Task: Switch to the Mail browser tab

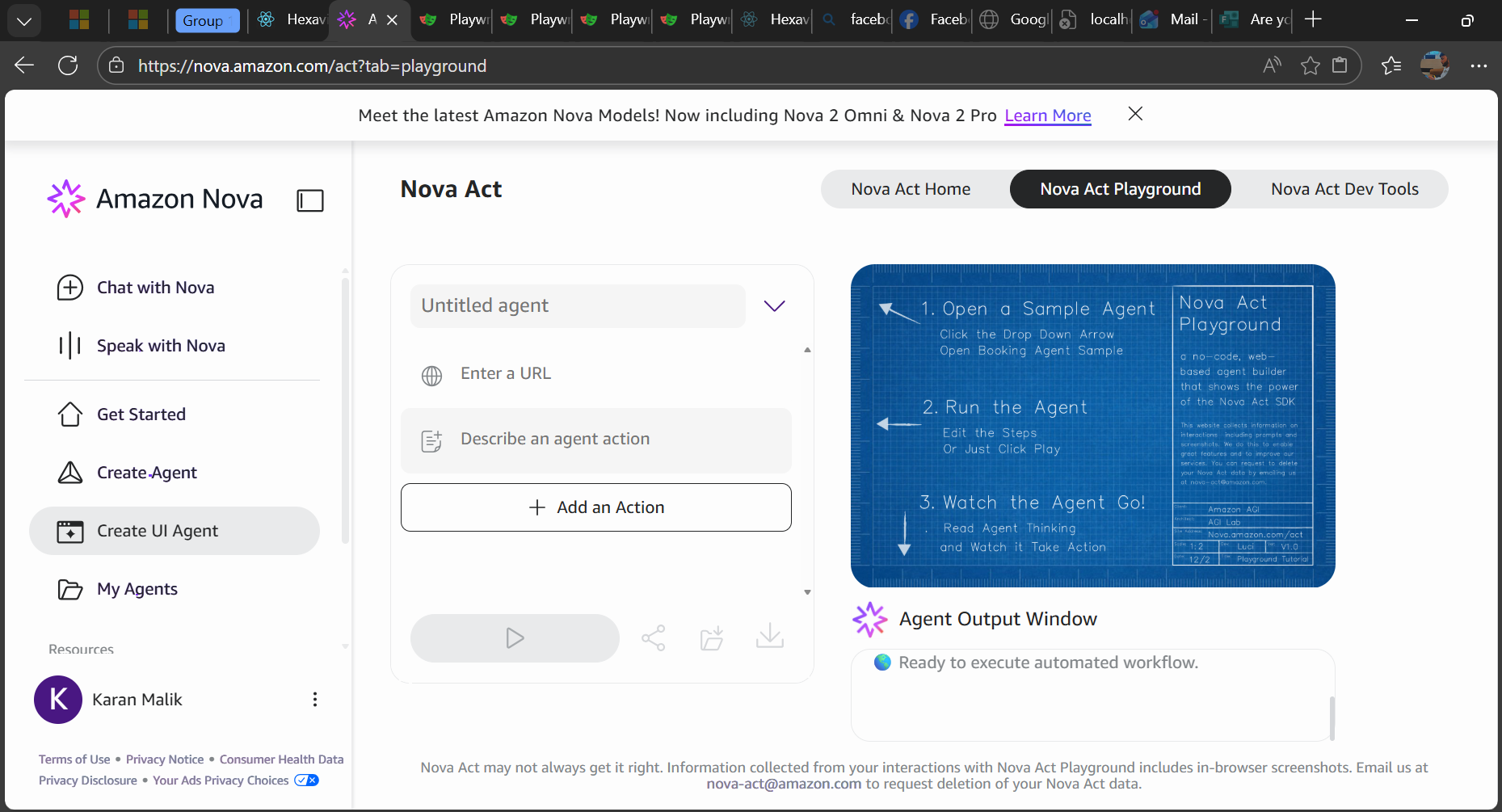Action: [1173, 19]
